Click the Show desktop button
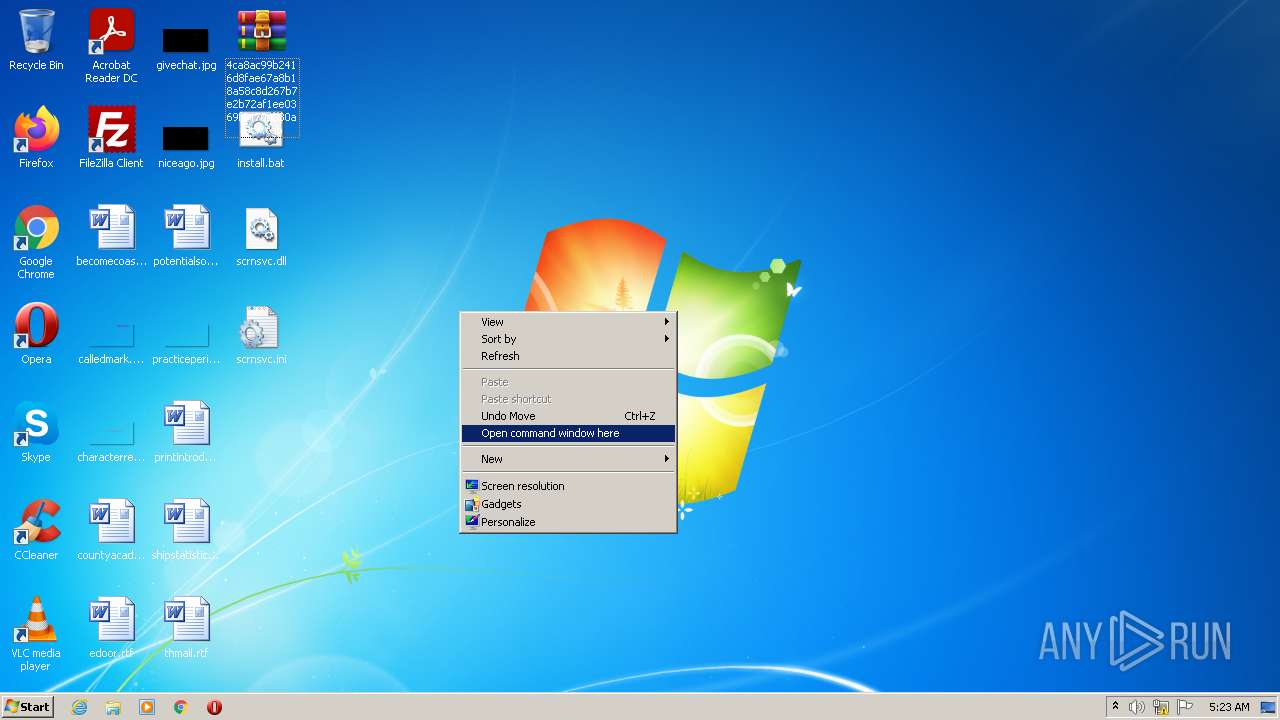 [1269, 707]
